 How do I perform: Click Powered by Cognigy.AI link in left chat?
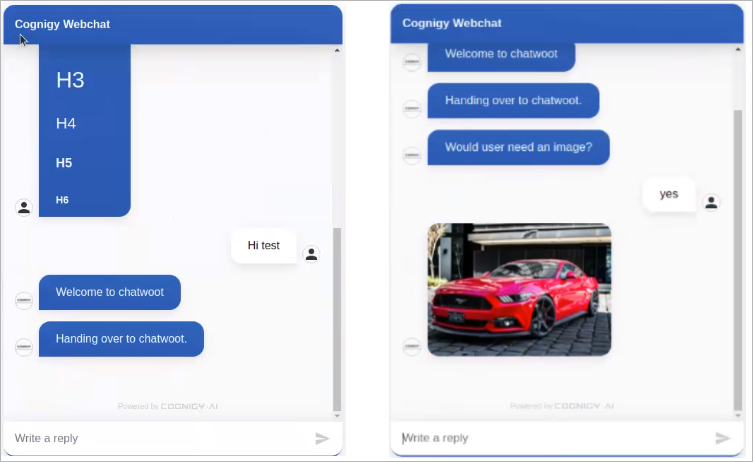pyautogui.click(x=168, y=406)
